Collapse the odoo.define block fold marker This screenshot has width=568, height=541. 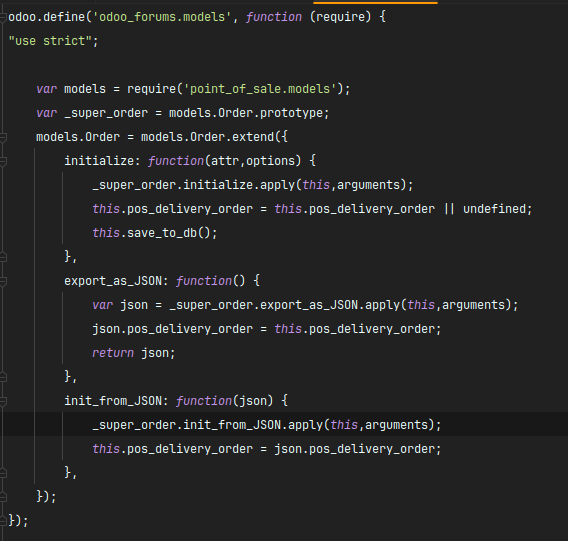click(x=3, y=17)
